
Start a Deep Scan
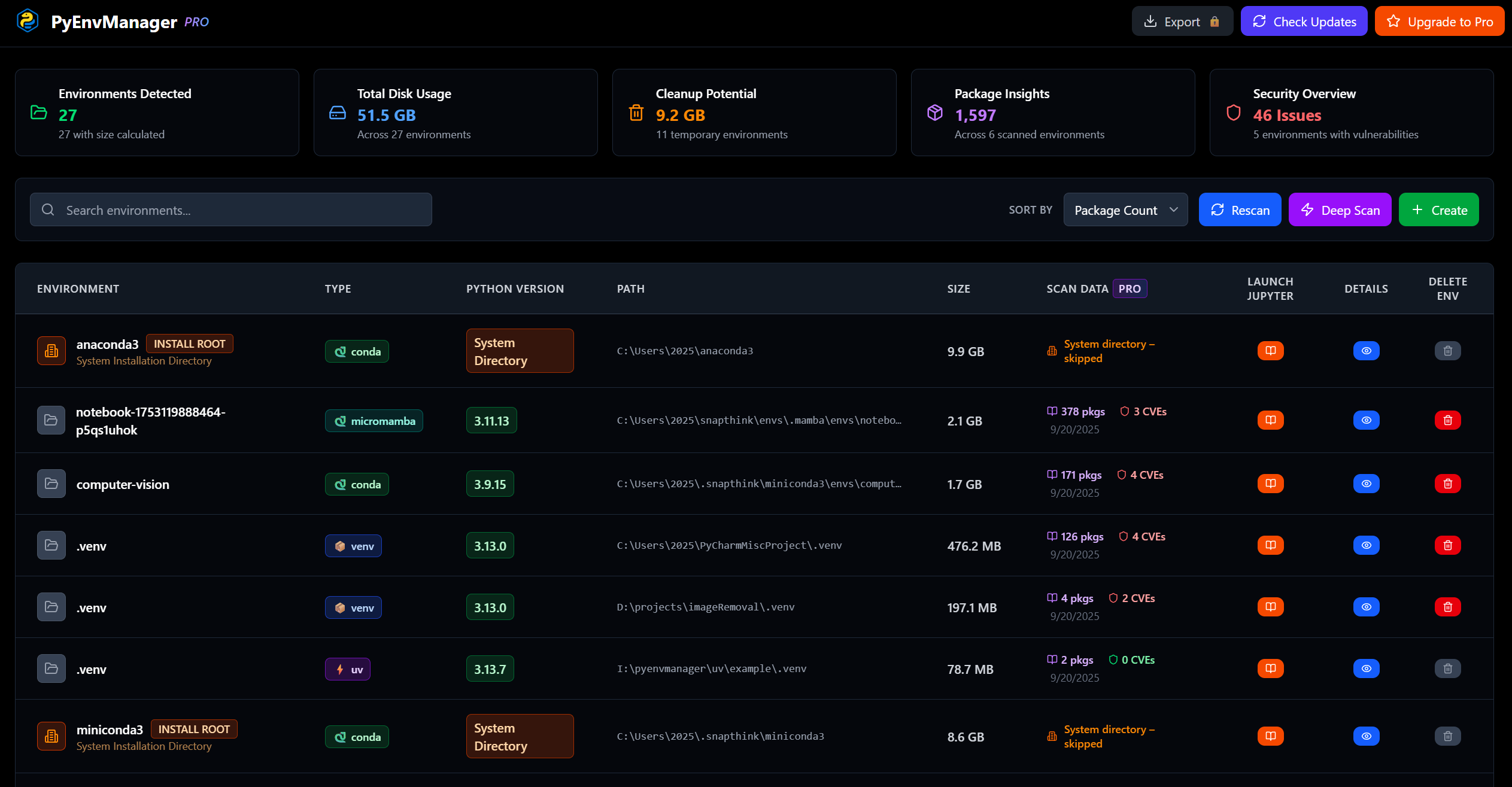tap(1340, 210)
